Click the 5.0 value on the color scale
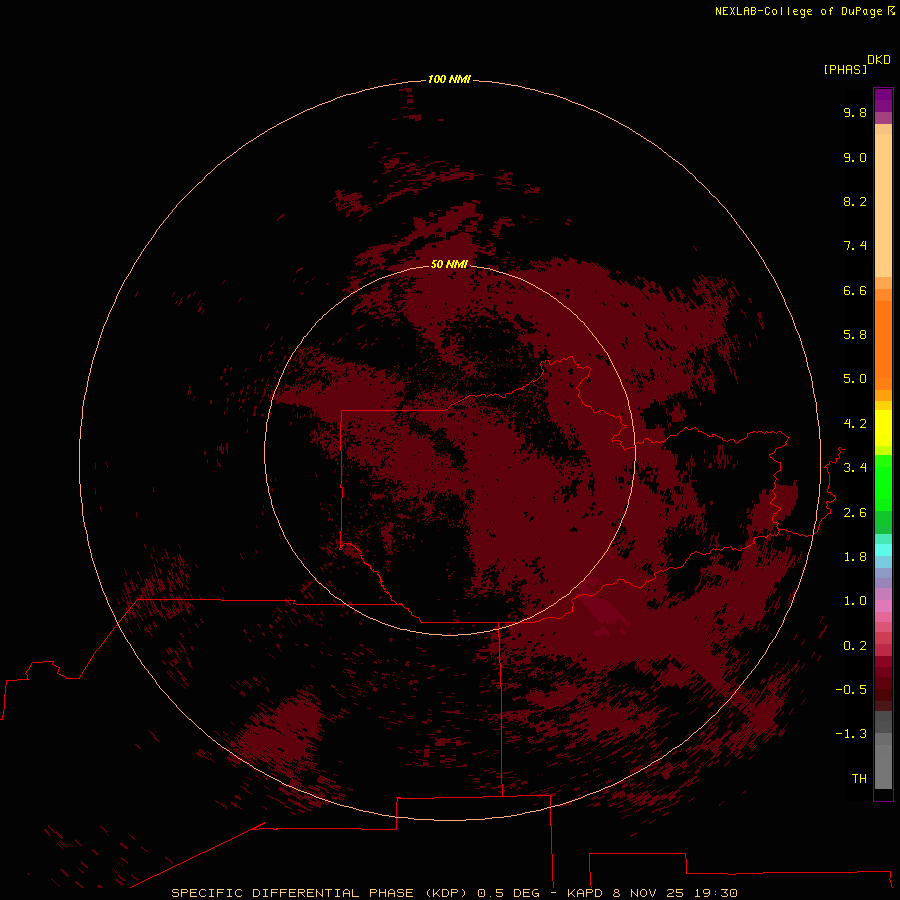This screenshot has height=900, width=900. click(x=855, y=379)
